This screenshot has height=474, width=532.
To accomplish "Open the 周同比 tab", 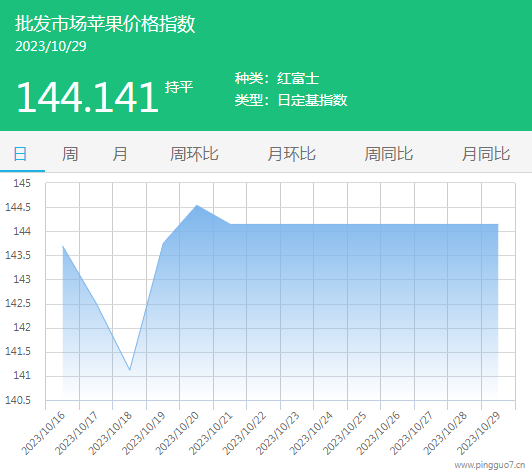I will point(389,154).
